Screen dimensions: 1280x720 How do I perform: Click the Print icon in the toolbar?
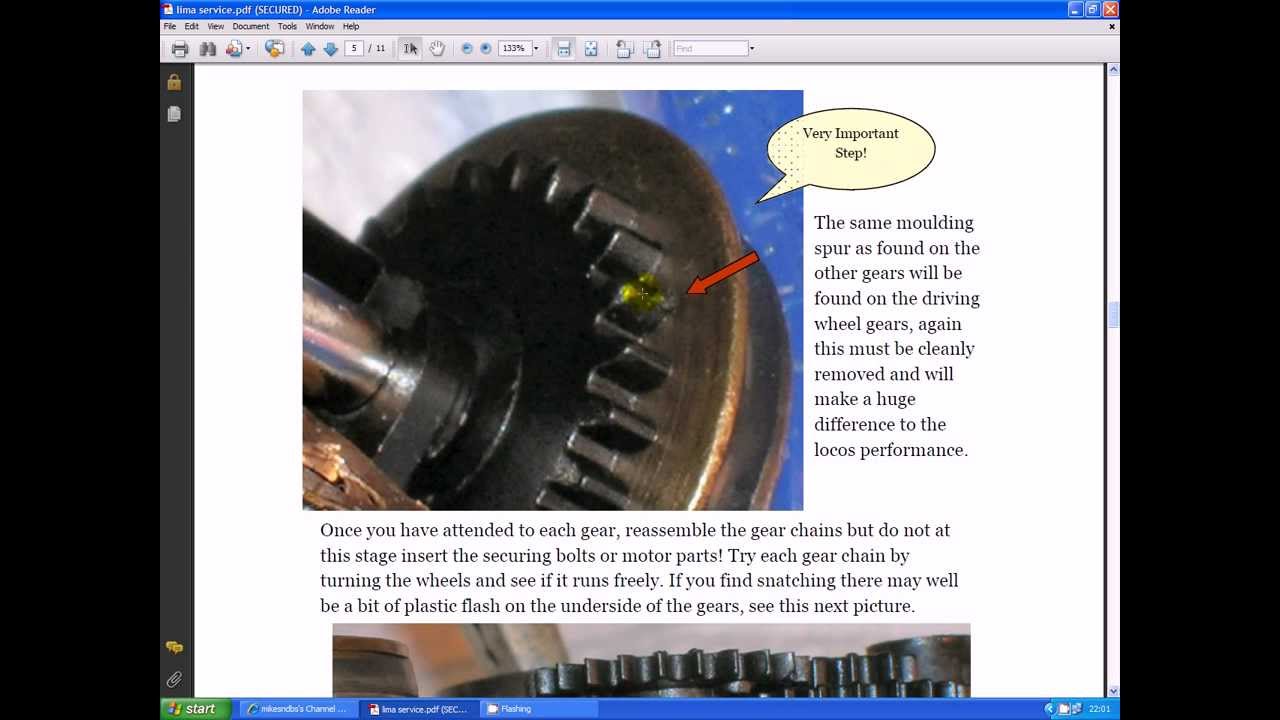(x=180, y=49)
